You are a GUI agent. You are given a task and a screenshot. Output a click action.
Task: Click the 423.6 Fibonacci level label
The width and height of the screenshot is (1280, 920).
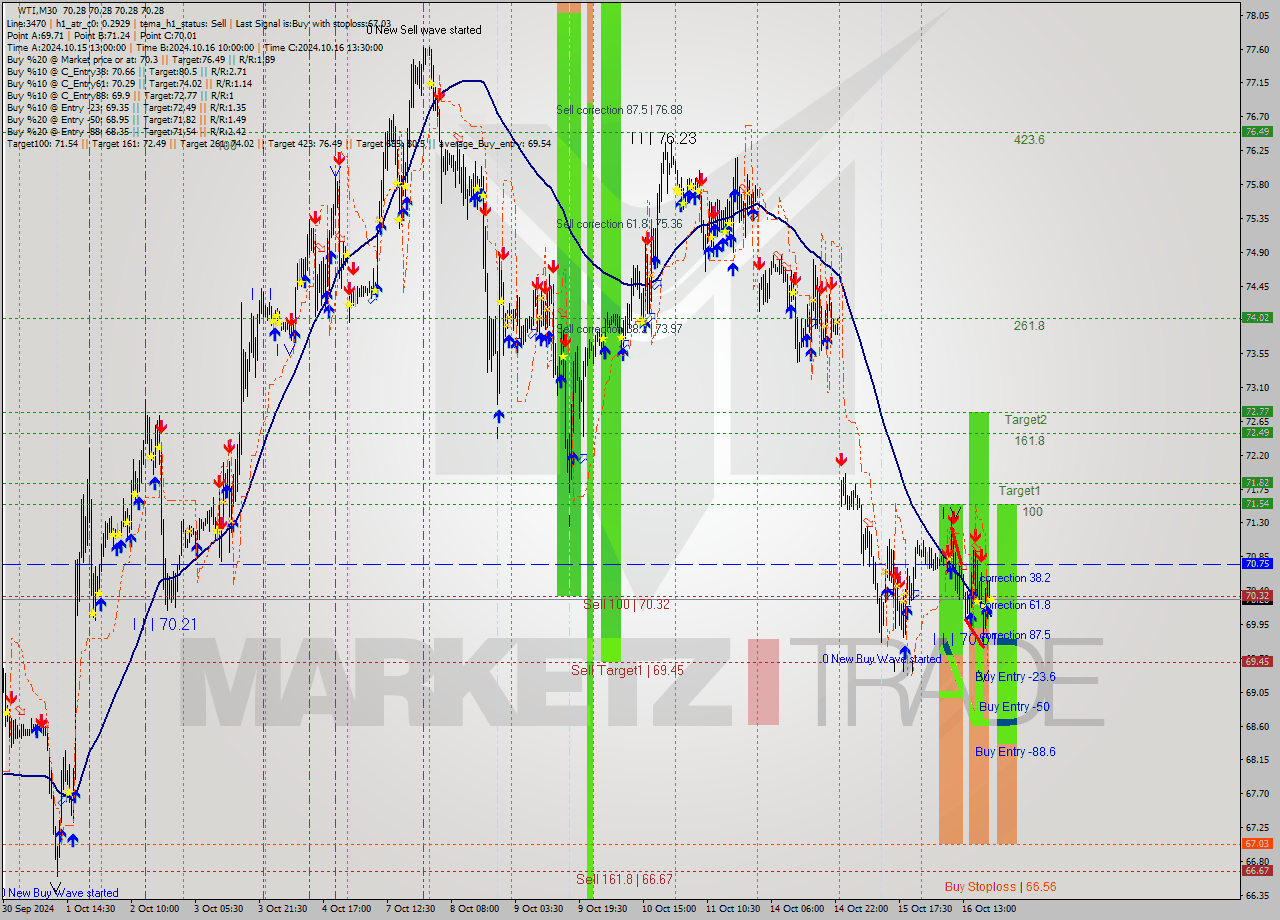(1029, 140)
